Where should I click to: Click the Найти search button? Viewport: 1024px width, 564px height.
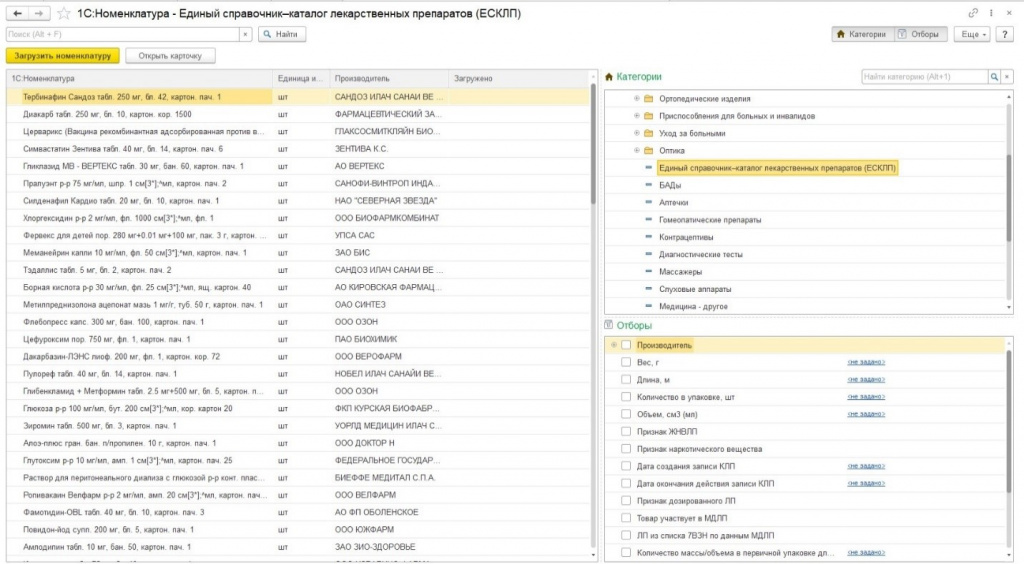282,34
